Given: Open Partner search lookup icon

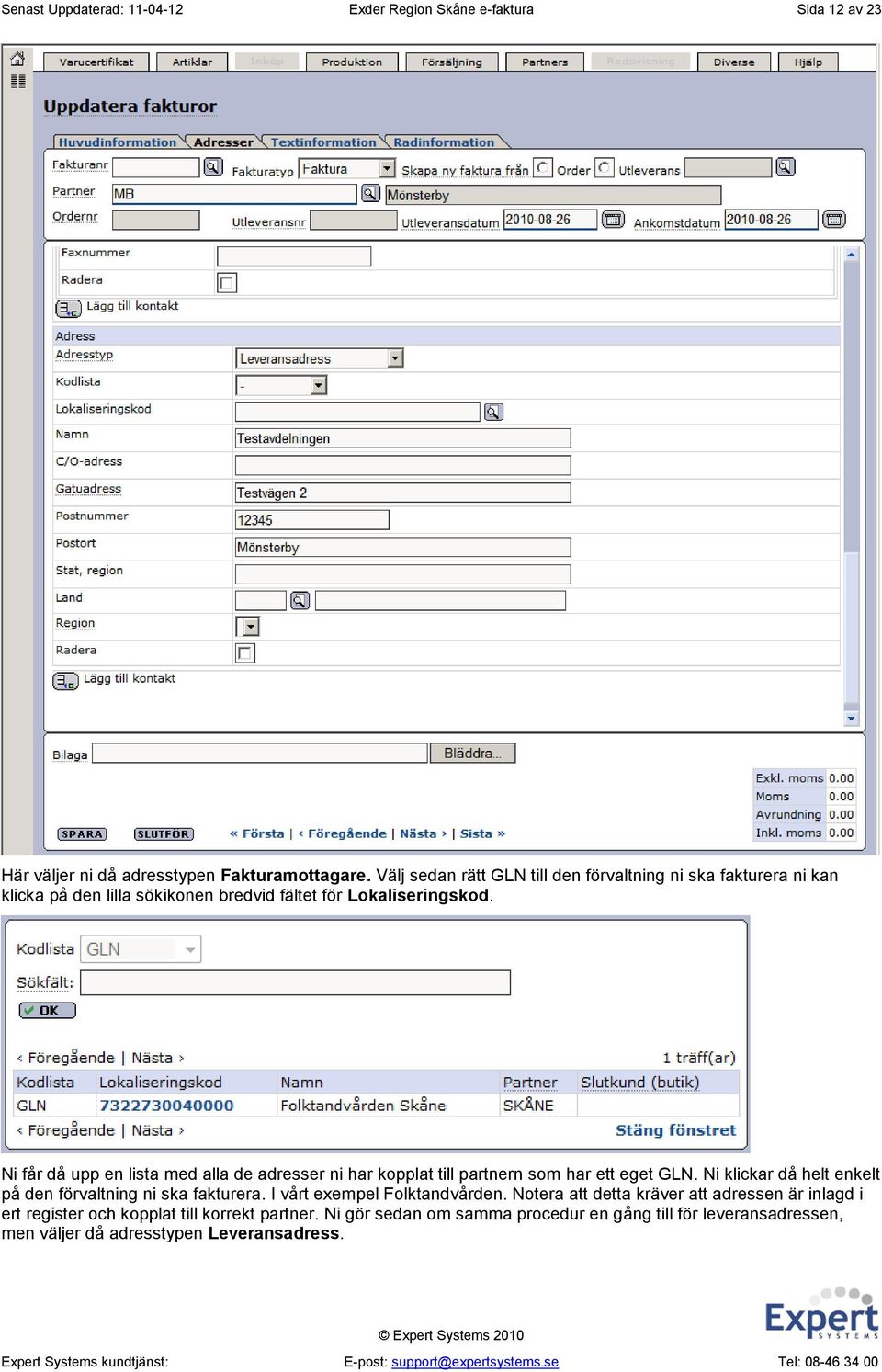Looking at the screenshot, I should tap(370, 194).
